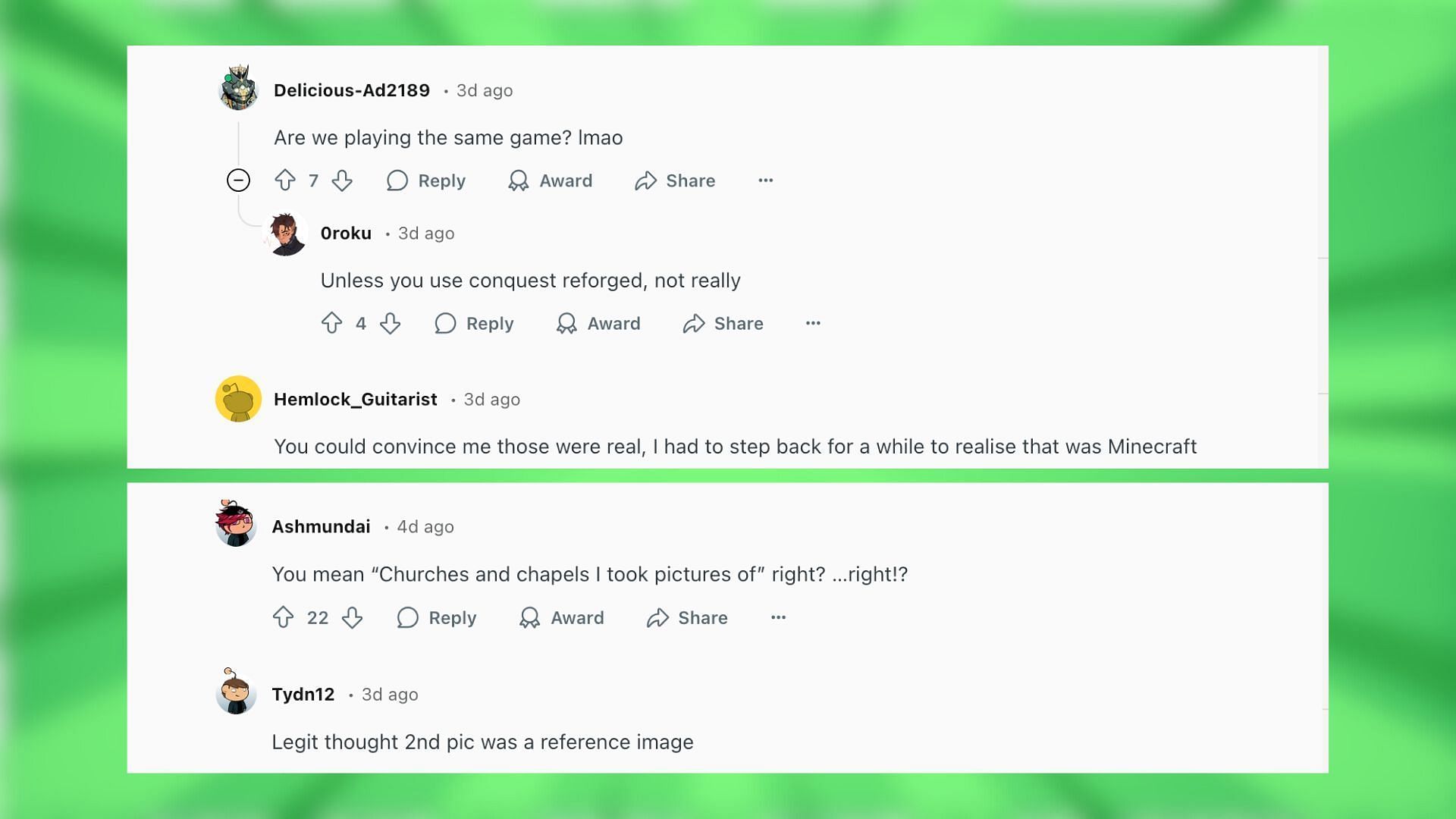Click Hemlock_Guitarist's profile avatar icon

click(x=238, y=398)
